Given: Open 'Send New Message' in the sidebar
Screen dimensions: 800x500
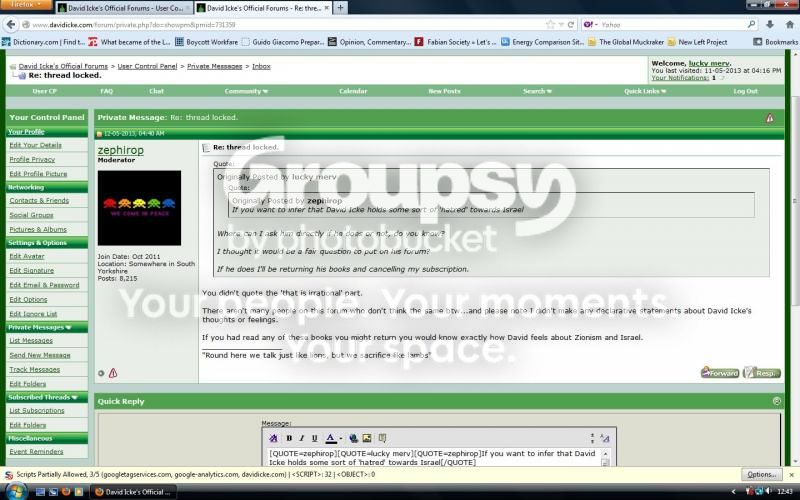Looking at the screenshot, I should coord(40,355).
